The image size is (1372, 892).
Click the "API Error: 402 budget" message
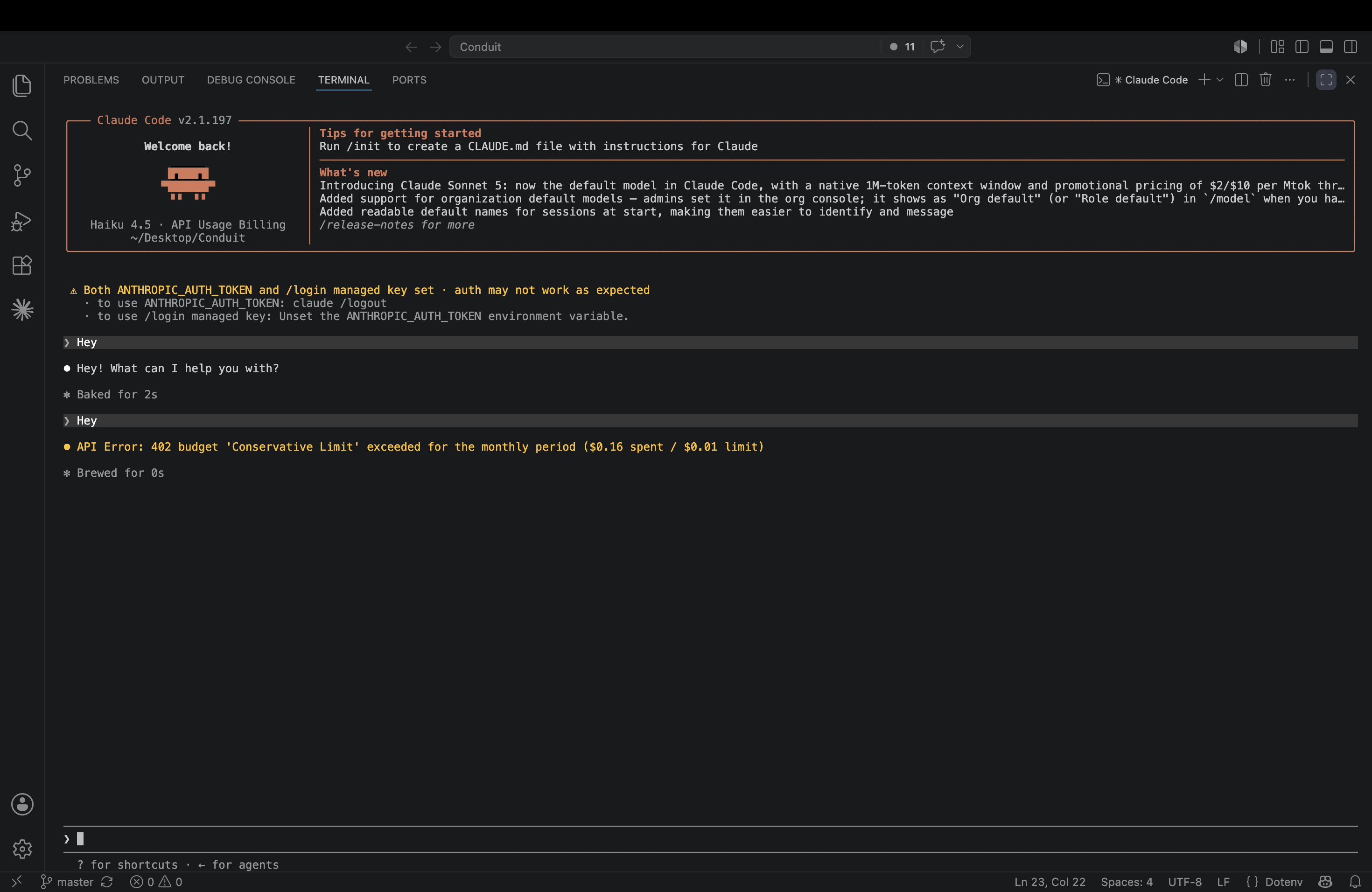click(420, 446)
